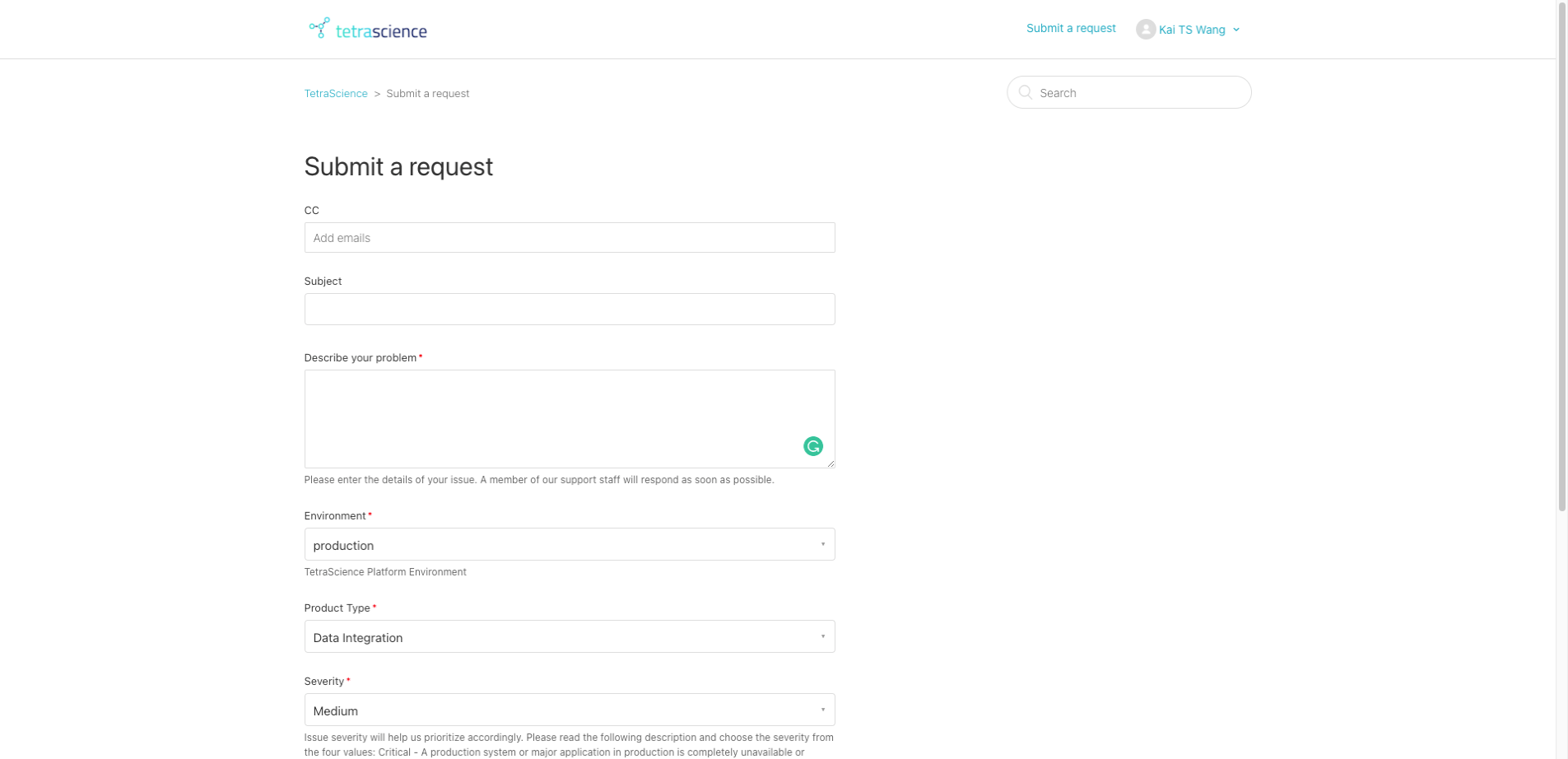Click the Describe your problem text area
The image size is (1568, 759).
coord(569,418)
